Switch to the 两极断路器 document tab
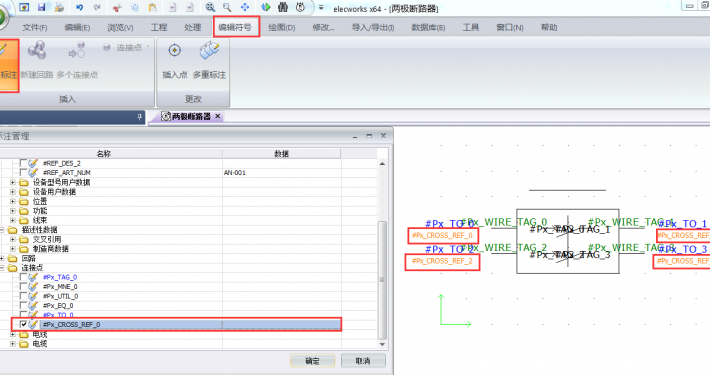This screenshot has width=710, height=375. tap(192, 116)
